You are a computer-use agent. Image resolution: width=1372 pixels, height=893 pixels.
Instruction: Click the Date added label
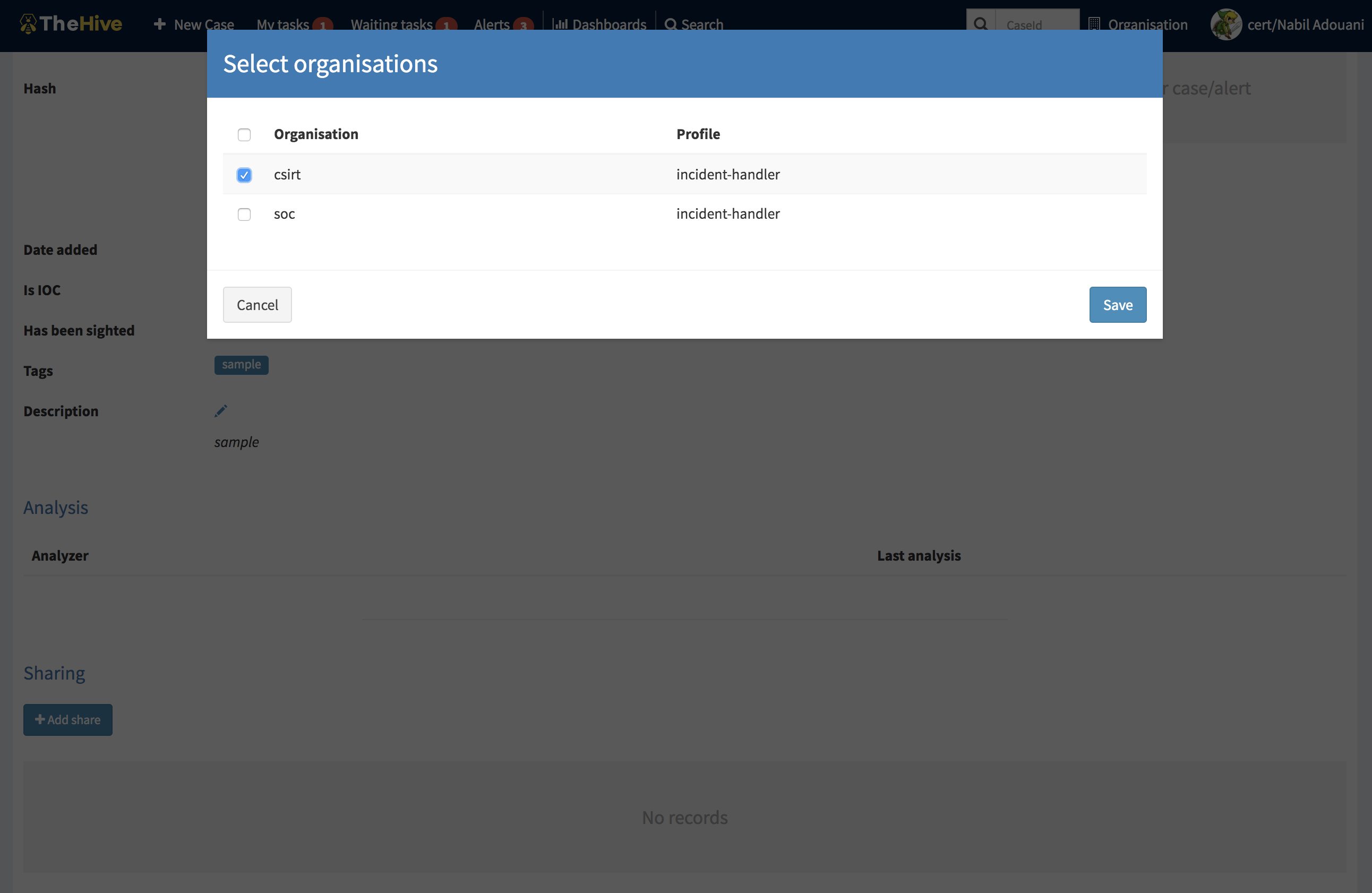(61, 250)
